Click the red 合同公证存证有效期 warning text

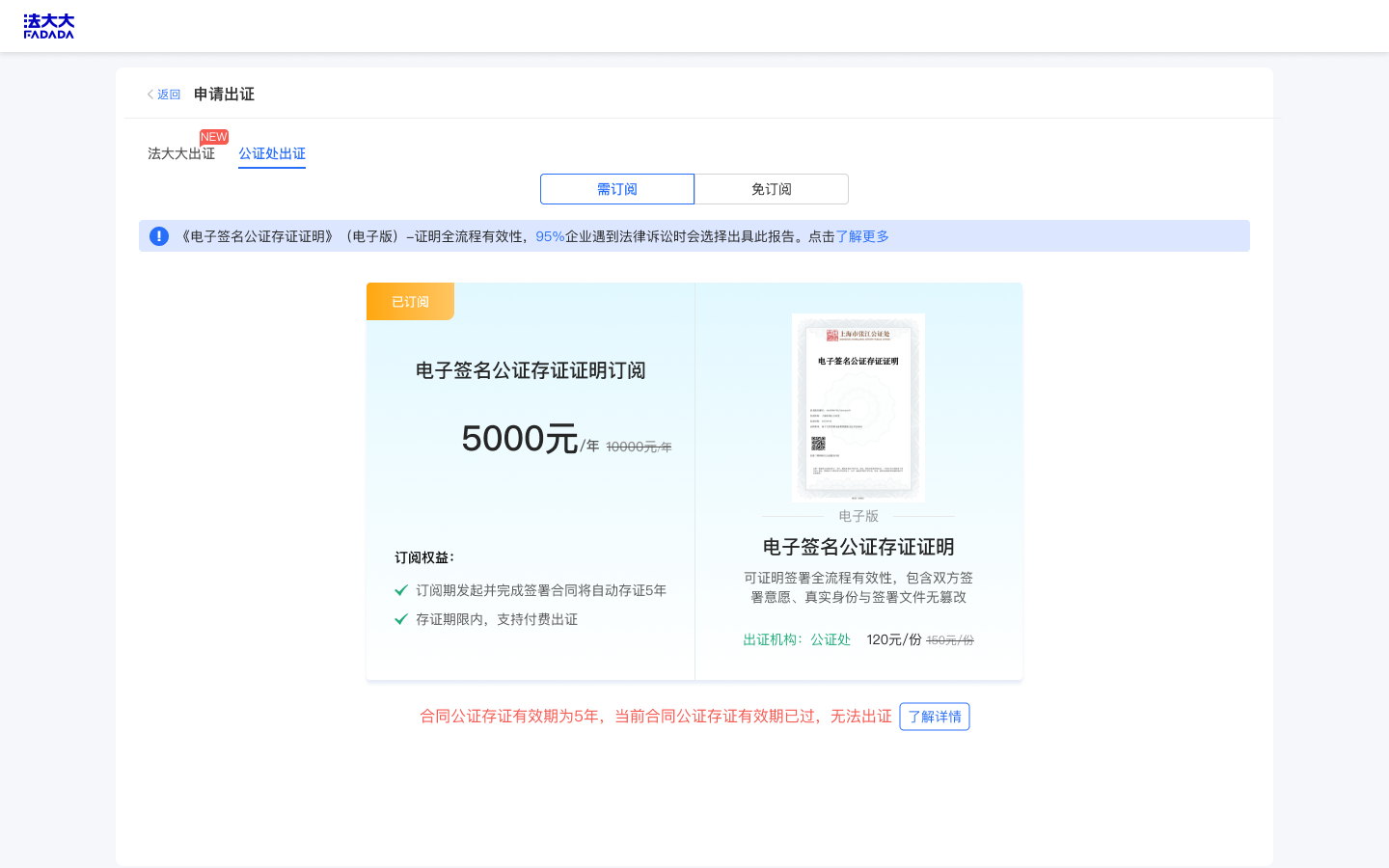tap(656, 717)
